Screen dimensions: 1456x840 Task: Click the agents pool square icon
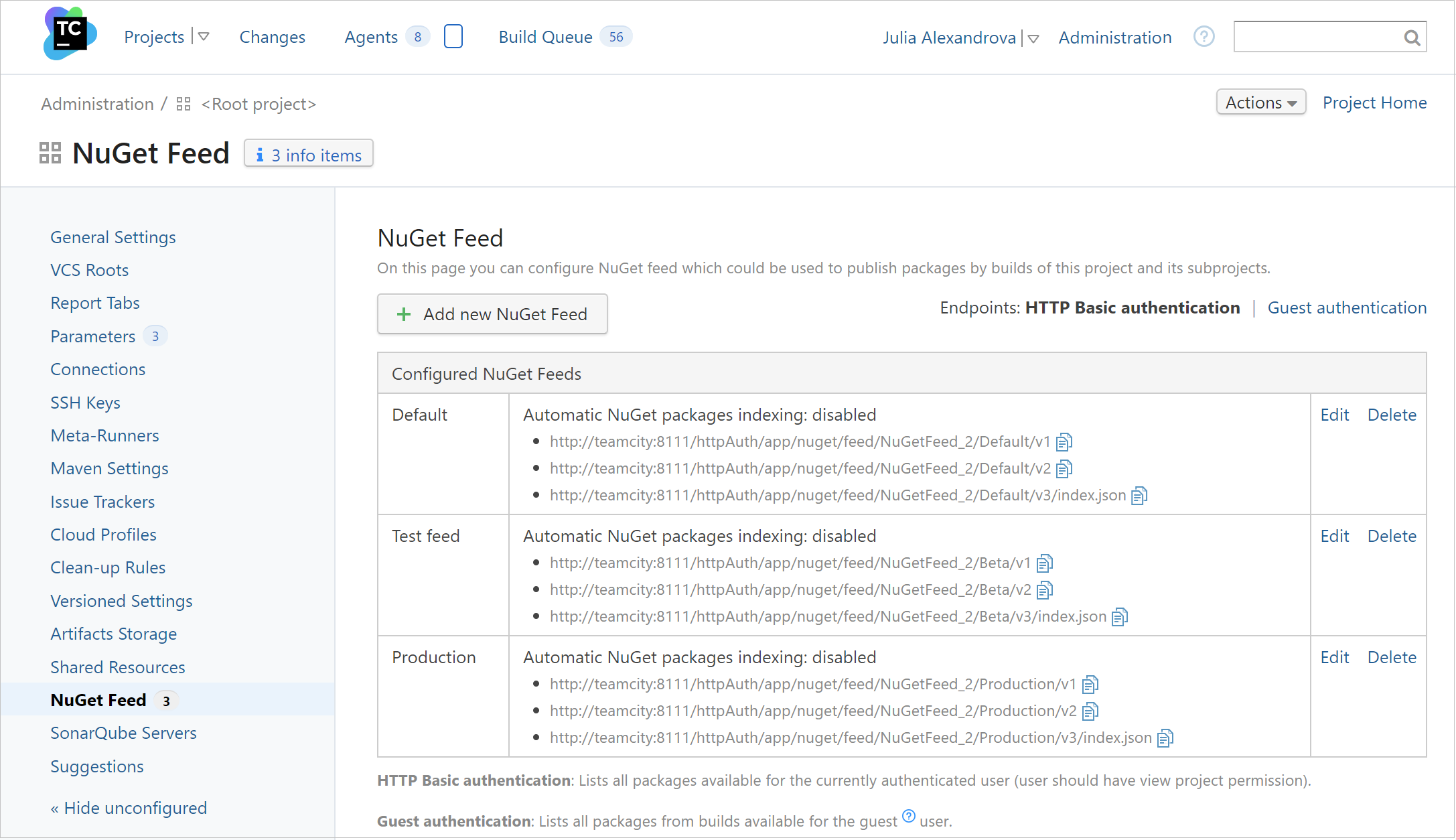[453, 36]
